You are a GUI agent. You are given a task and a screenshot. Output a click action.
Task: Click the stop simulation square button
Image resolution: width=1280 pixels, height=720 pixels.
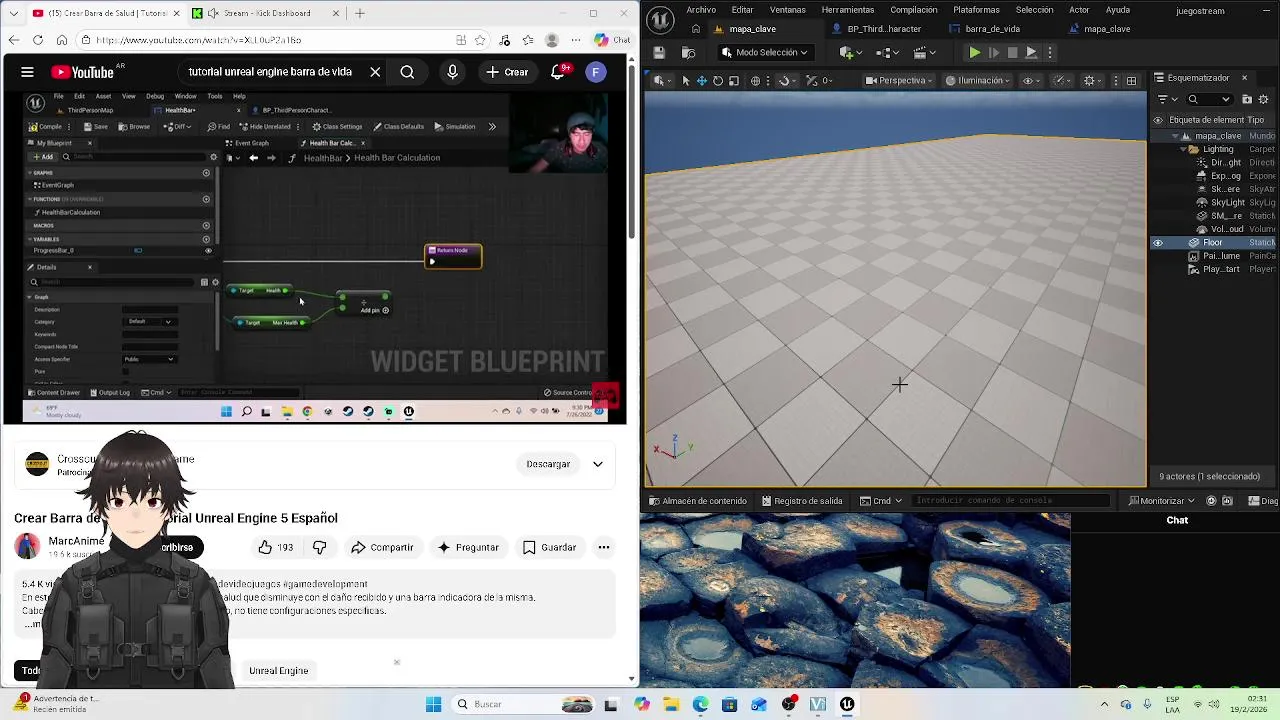point(1013,52)
